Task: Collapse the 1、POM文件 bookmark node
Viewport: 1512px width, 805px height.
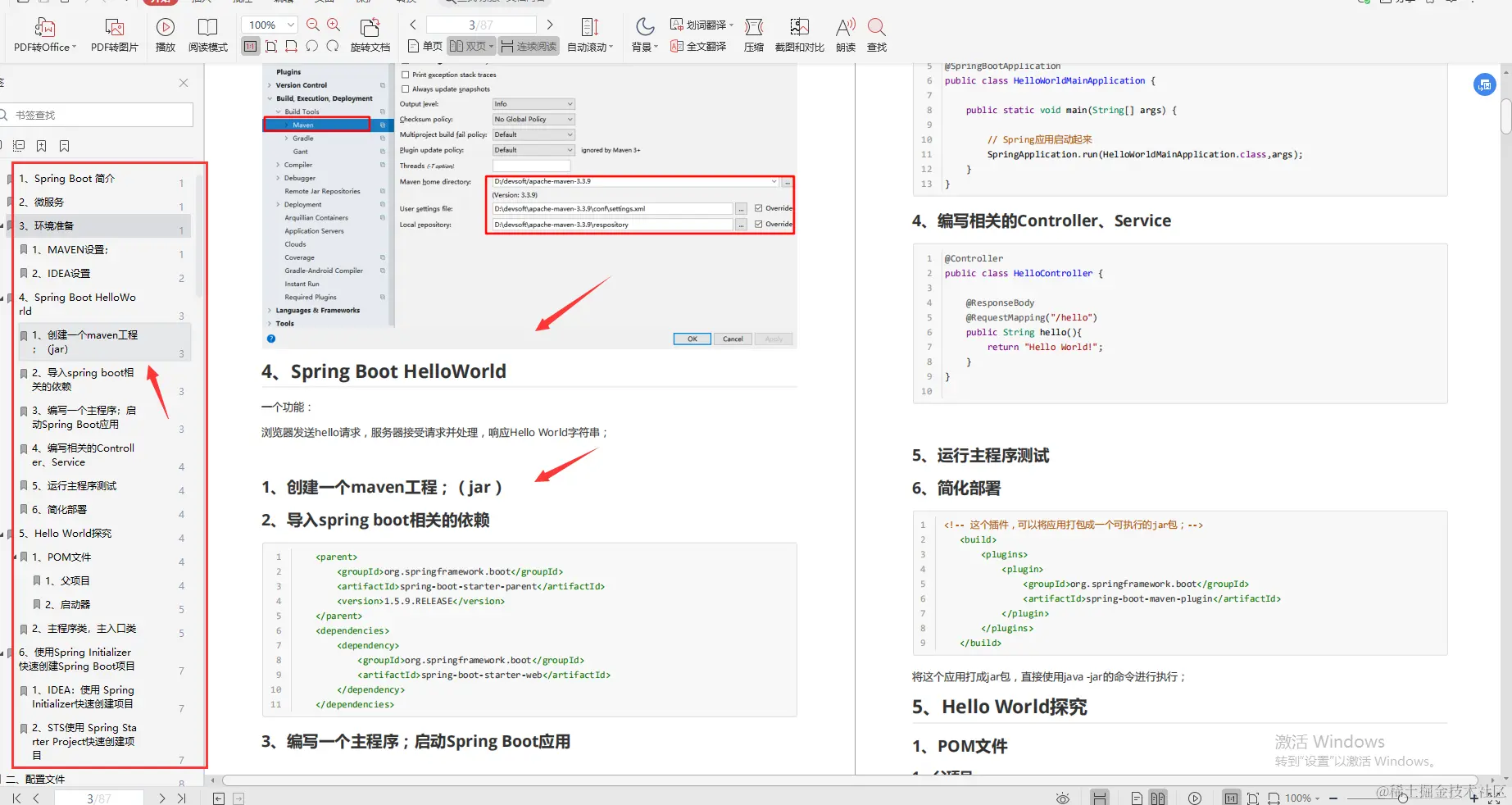Action: point(15,557)
